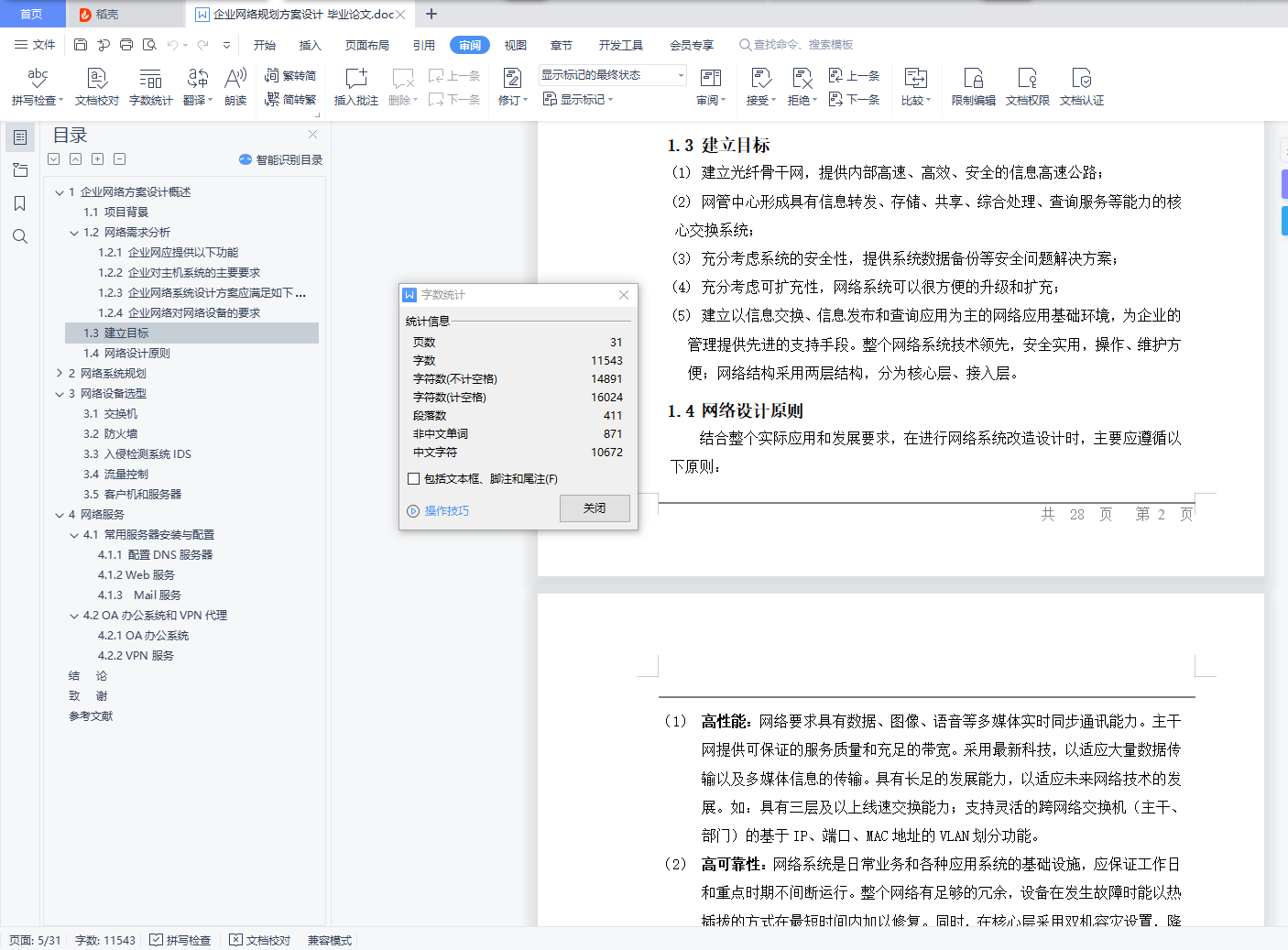Collapse chevron beside 4.2 OA 办公系统和 VPN 代理

74,616
